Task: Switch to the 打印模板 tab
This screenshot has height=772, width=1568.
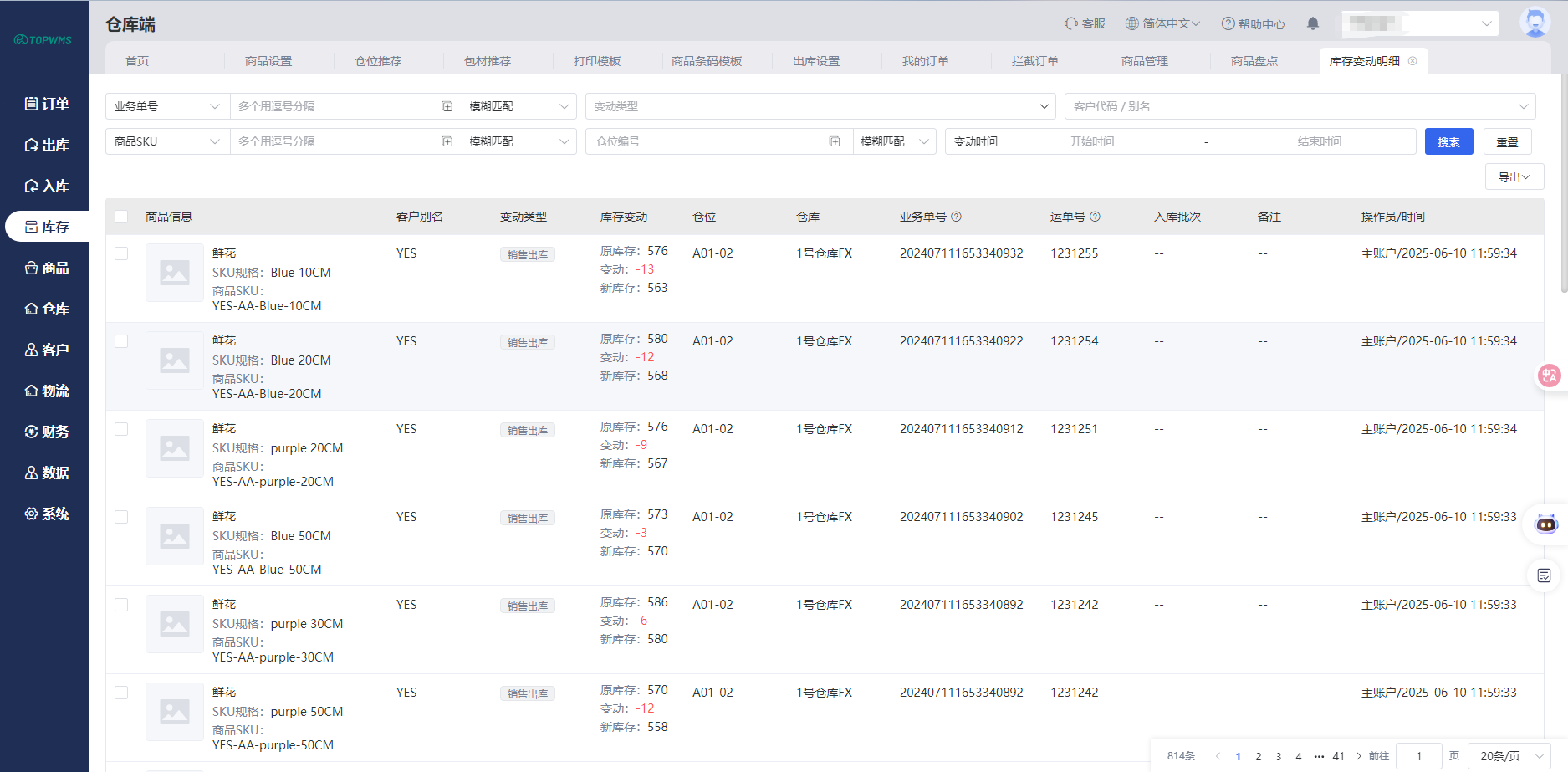Action: pyautogui.click(x=597, y=61)
